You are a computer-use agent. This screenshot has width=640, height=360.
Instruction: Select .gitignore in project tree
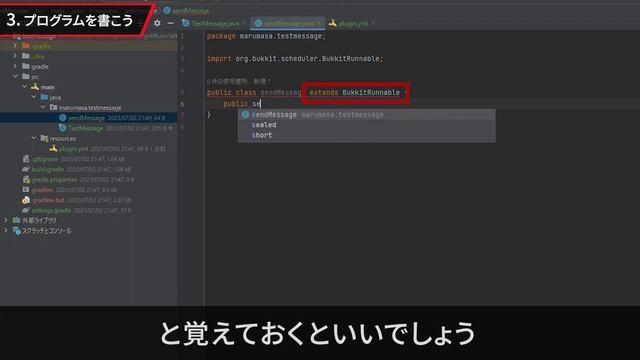pyautogui.click(x=45, y=159)
